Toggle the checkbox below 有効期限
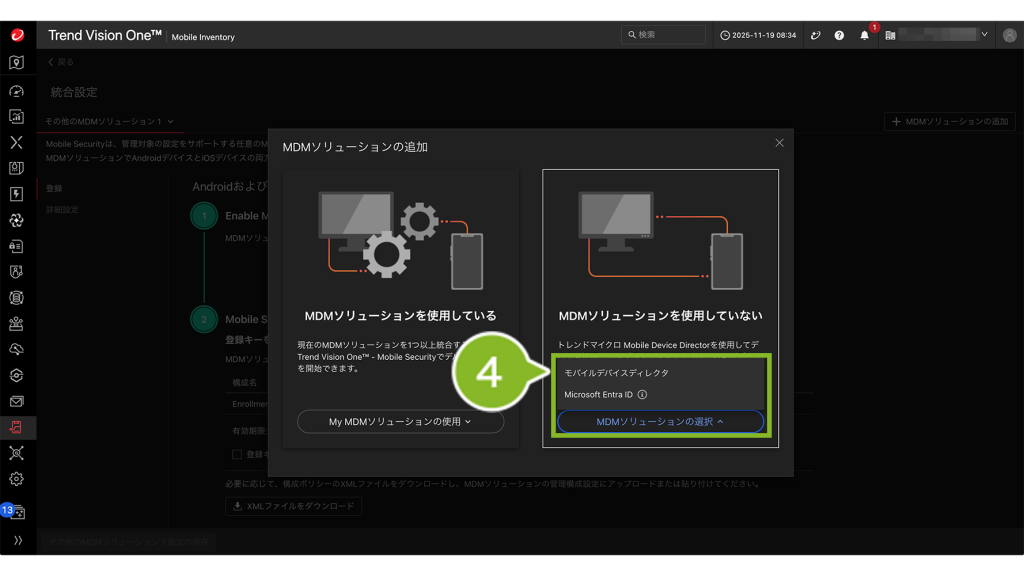The height and width of the screenshot is (576, 1024). (x=237, y=454)
